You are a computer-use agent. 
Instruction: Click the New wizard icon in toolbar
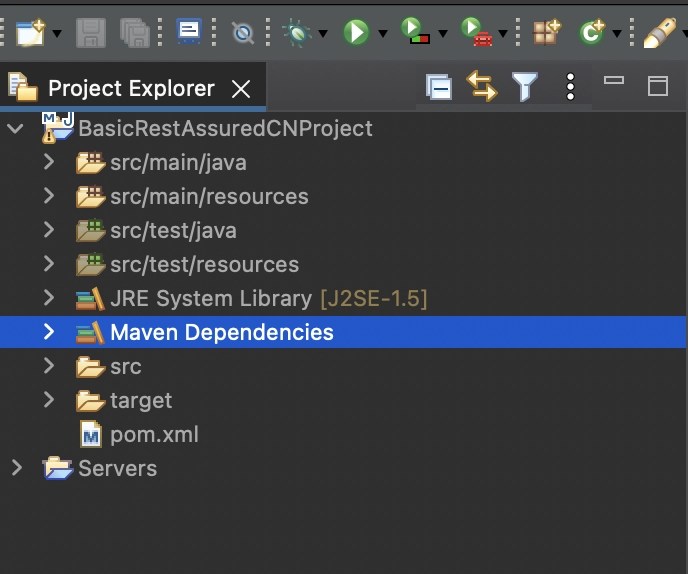[30, 32]
